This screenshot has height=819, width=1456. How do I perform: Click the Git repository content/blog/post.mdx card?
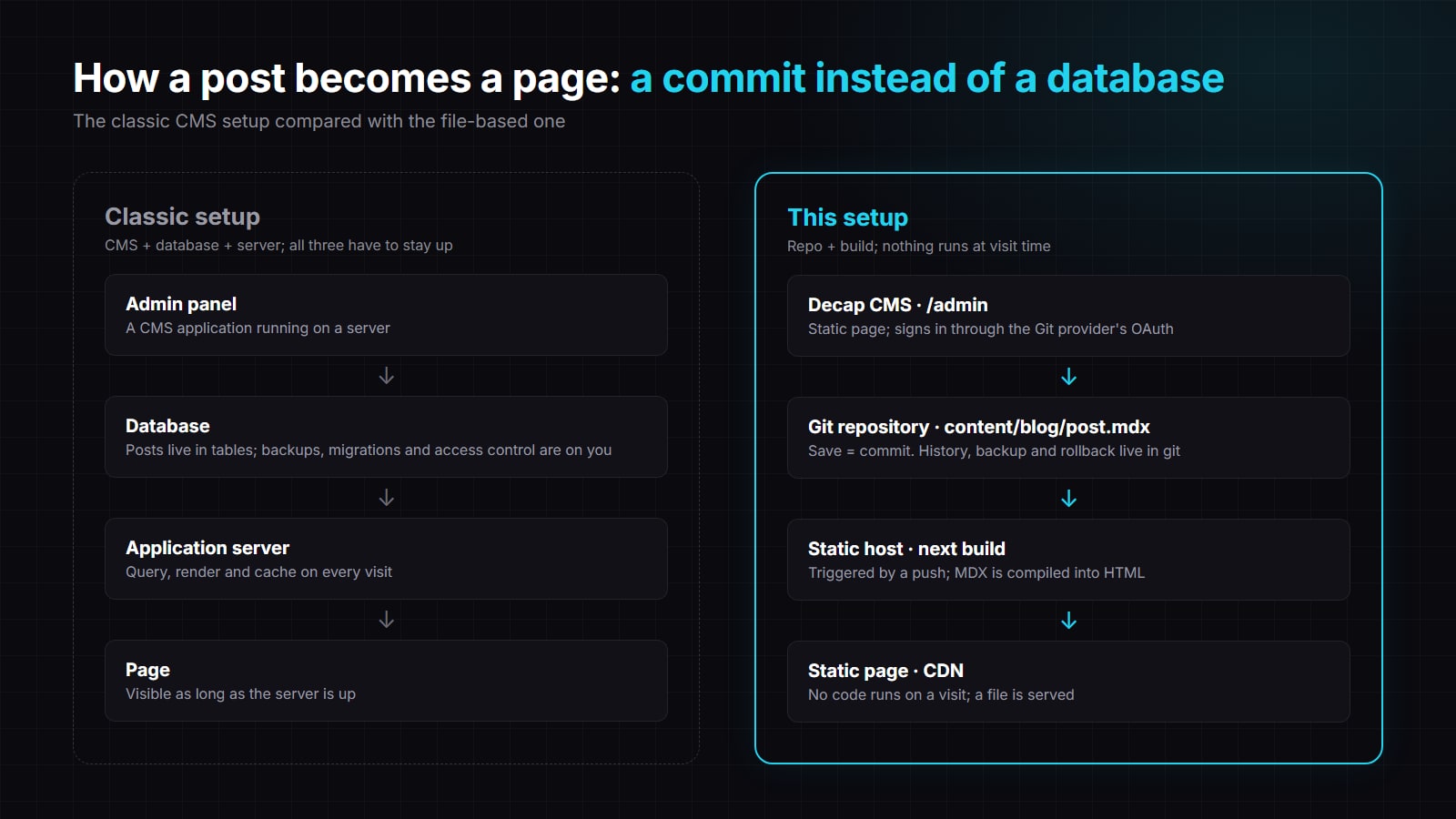click(x=1068, y=438)
